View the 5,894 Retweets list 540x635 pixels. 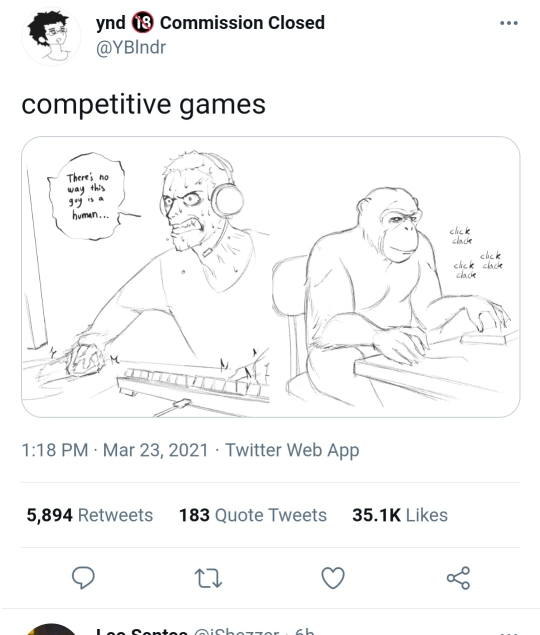pos(90,515)
